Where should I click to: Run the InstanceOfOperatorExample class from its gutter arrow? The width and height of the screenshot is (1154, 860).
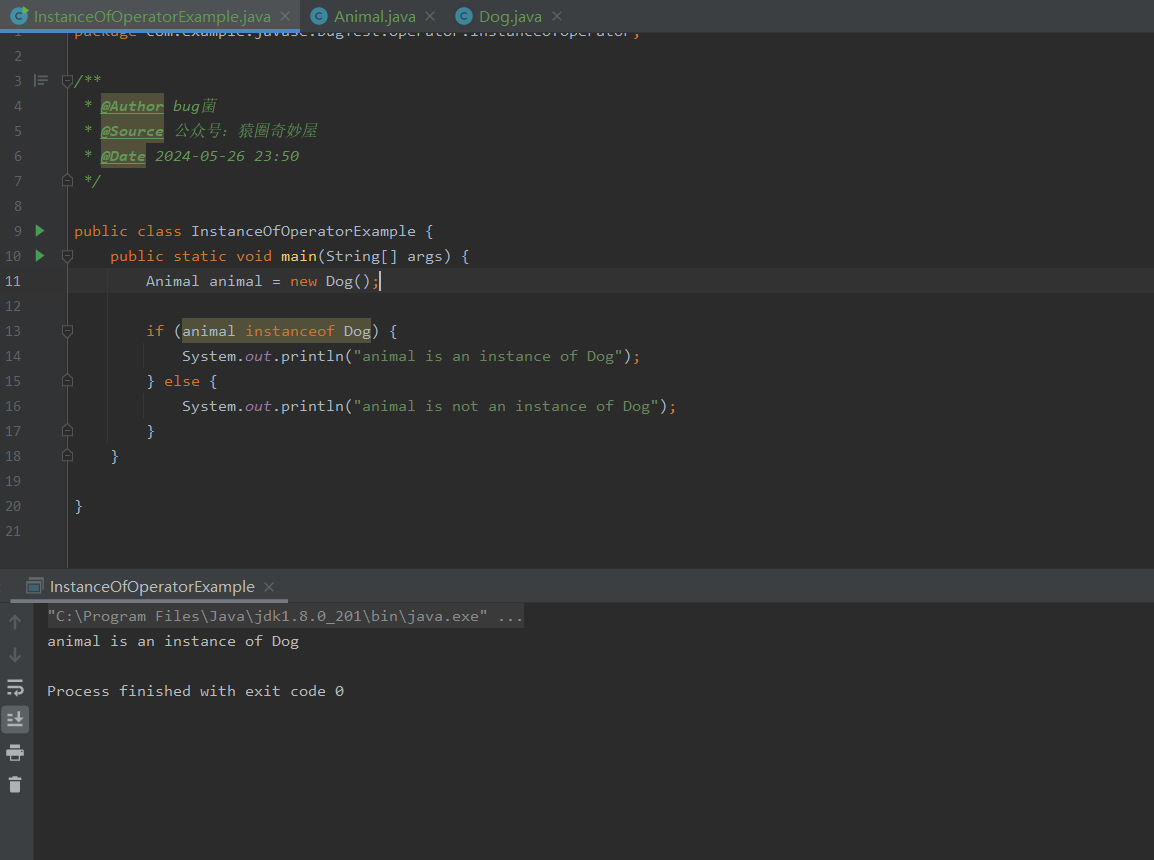tap(40, 231)
